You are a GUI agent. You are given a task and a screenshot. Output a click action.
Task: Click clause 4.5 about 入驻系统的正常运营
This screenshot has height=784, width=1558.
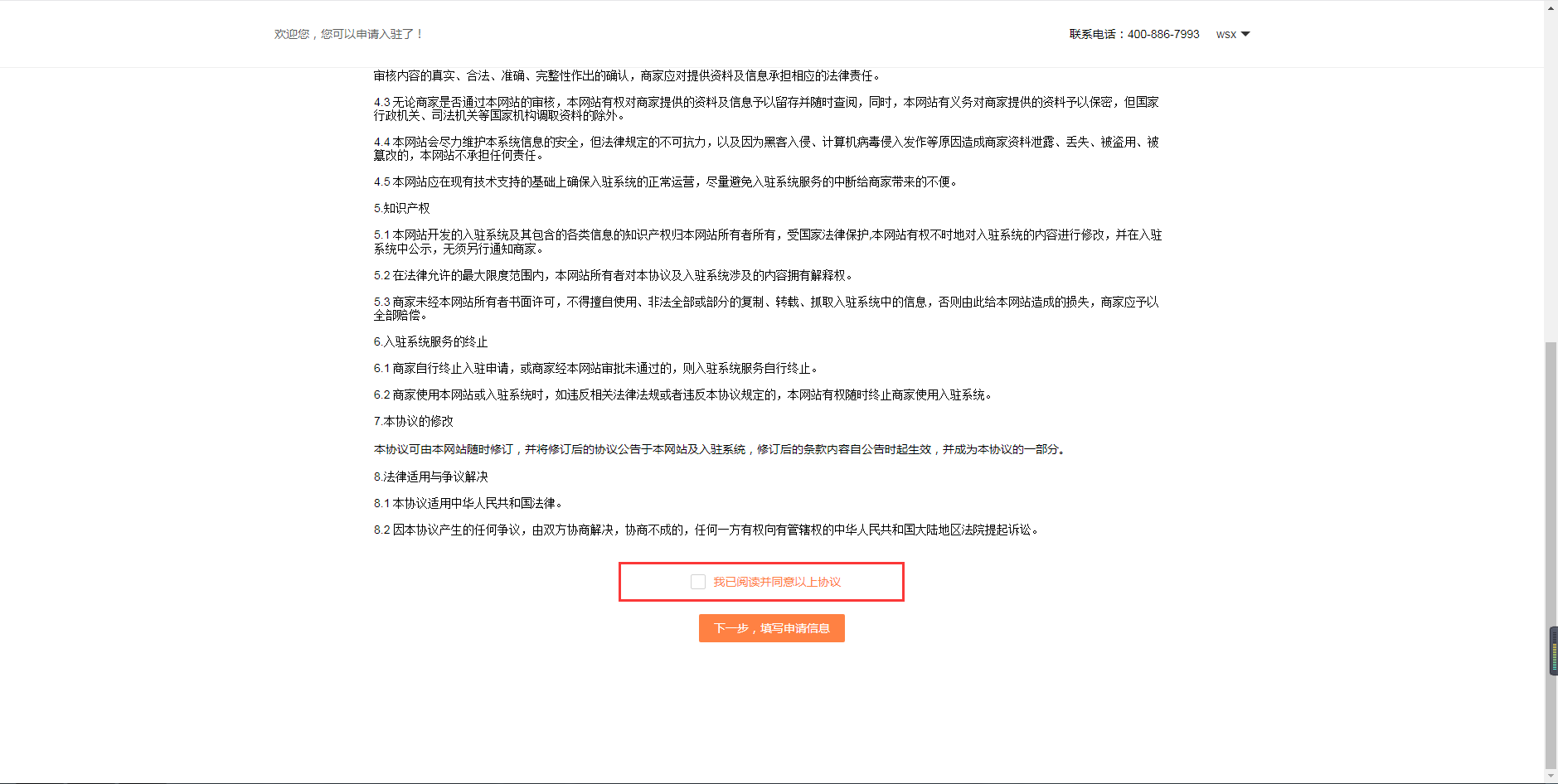[667, 181]
